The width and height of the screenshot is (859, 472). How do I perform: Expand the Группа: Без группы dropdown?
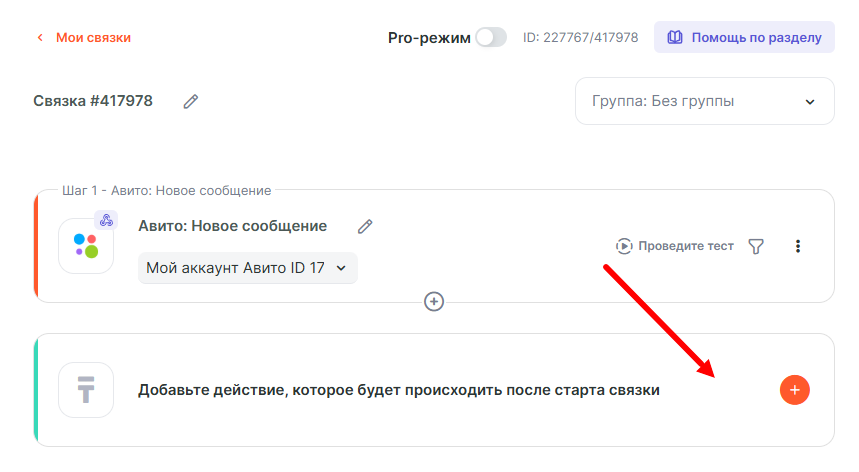pos(704,101)
